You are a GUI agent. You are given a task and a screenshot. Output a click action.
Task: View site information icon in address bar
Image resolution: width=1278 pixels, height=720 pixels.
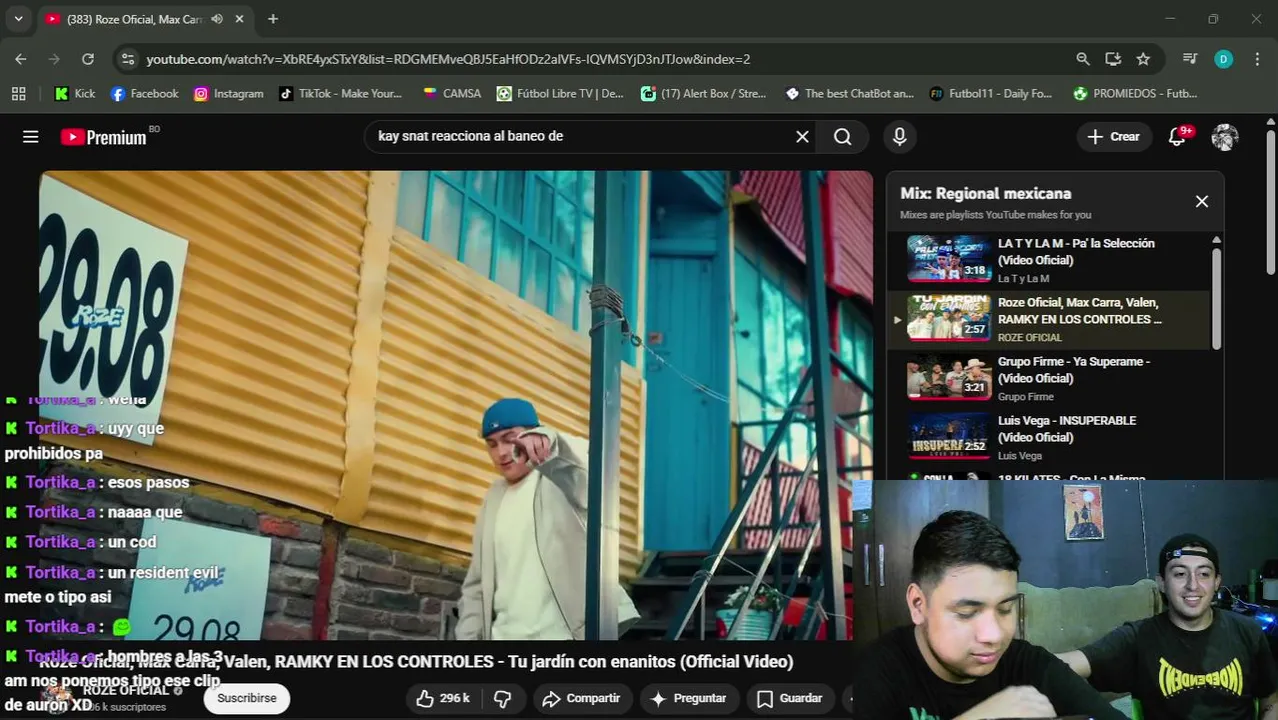[x=127, y=59]
